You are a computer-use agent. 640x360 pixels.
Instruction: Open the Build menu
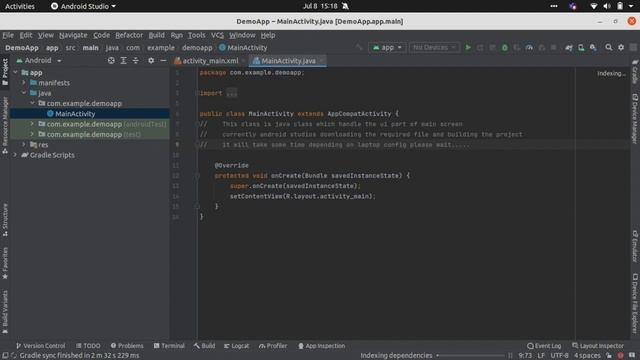(x=156, y=35)
